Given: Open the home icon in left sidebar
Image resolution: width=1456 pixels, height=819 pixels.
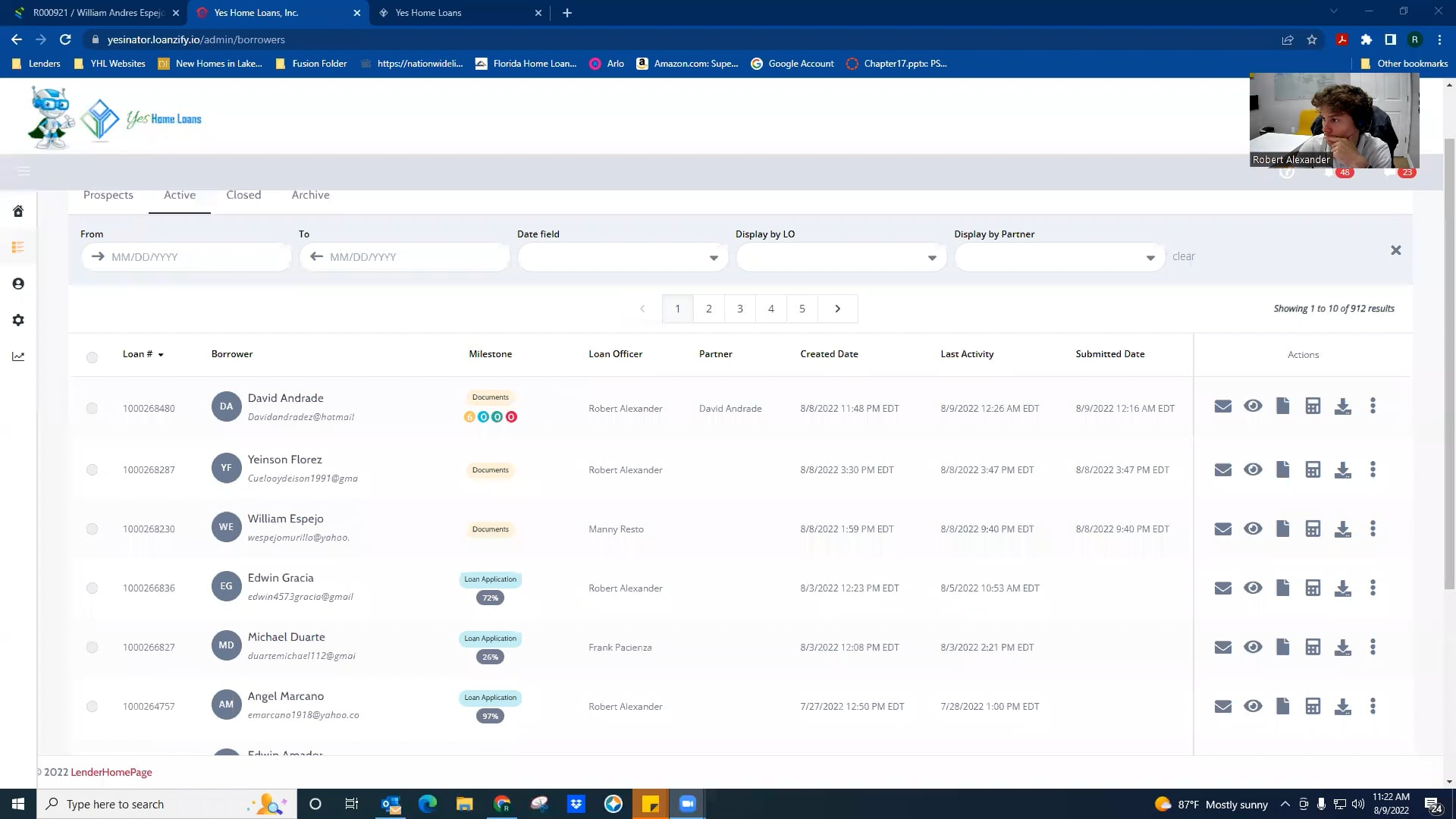Looking at the screenshot, I should tap(18, 211).
